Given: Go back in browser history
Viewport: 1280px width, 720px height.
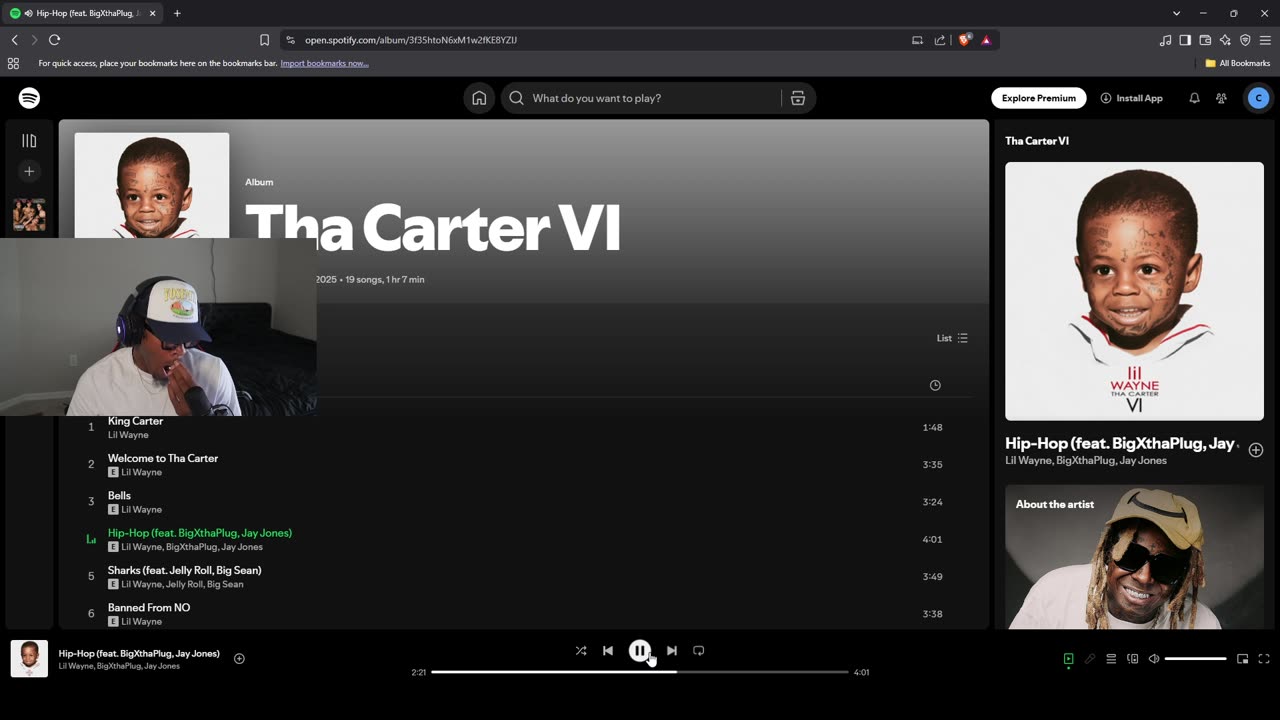Looking at the screenshot, I should (x=14, y=40).
